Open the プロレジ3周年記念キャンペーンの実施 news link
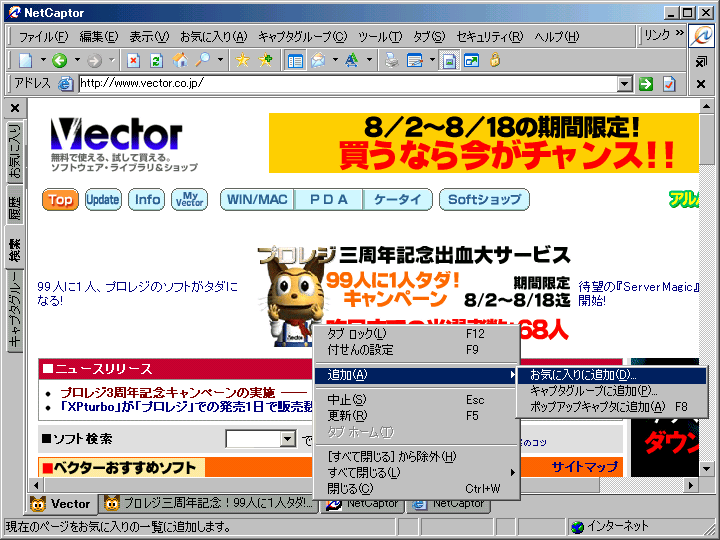This screenshot has width=720, height=540. click(x=168, y=393)
